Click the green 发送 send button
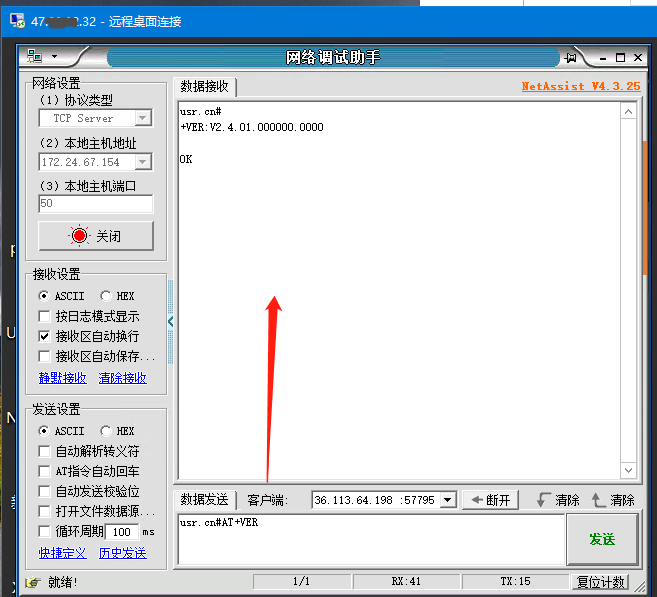Viewport: 657px width, 597px height. pyautogui.click(x=602, y=539)
